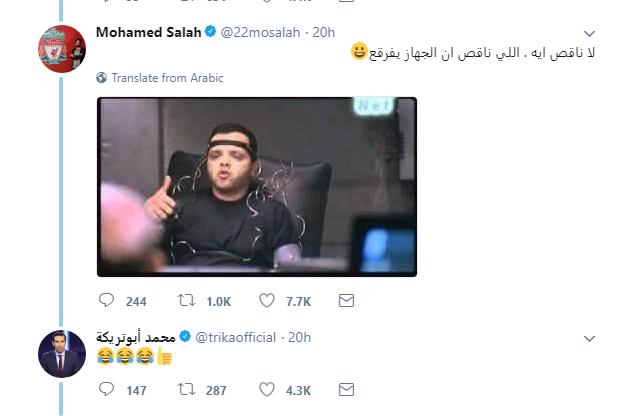The width and height of the screenshot is (634, 416).
Task: Open the image attached to Salah's tweet
Action: (256, 186)
